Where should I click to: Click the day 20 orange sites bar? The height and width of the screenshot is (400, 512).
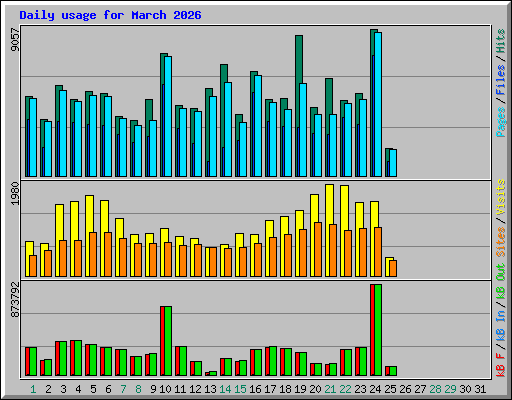pyautogui.click(x=318, y=249)
